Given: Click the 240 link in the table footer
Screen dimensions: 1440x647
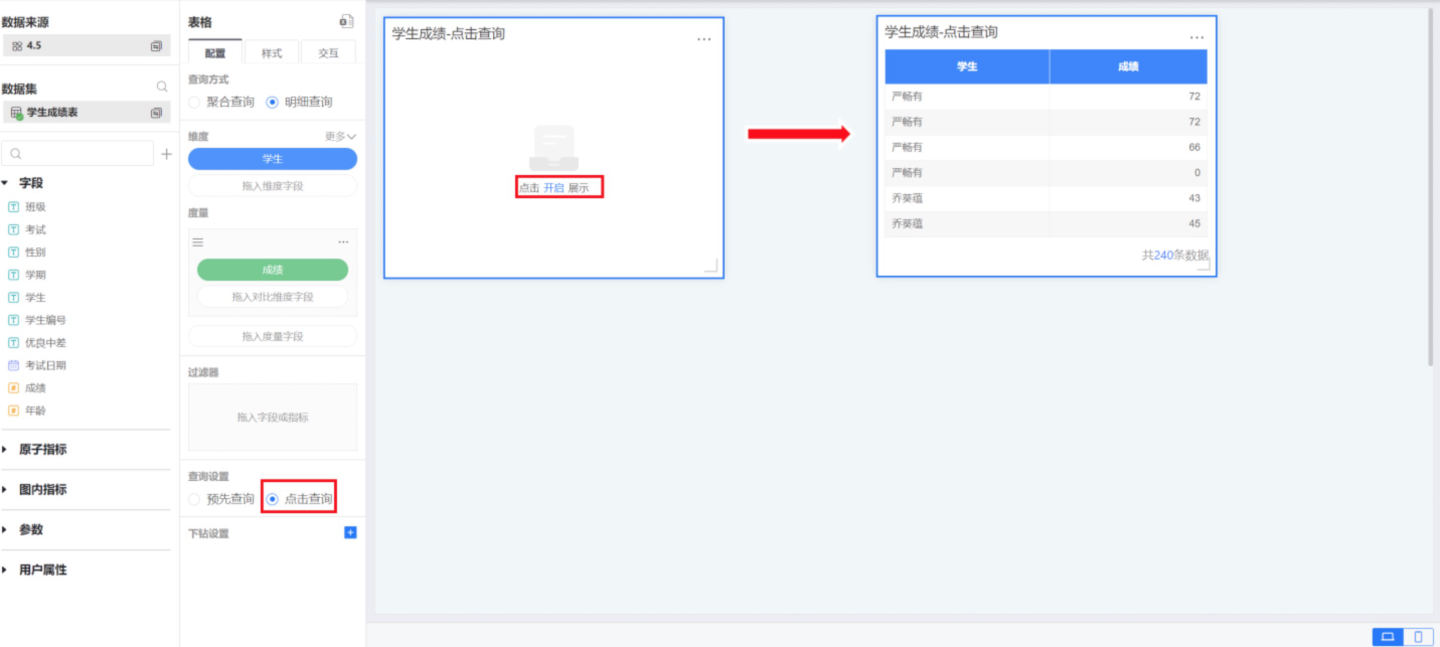Looking at the screenshot, I should [1163, 255].
